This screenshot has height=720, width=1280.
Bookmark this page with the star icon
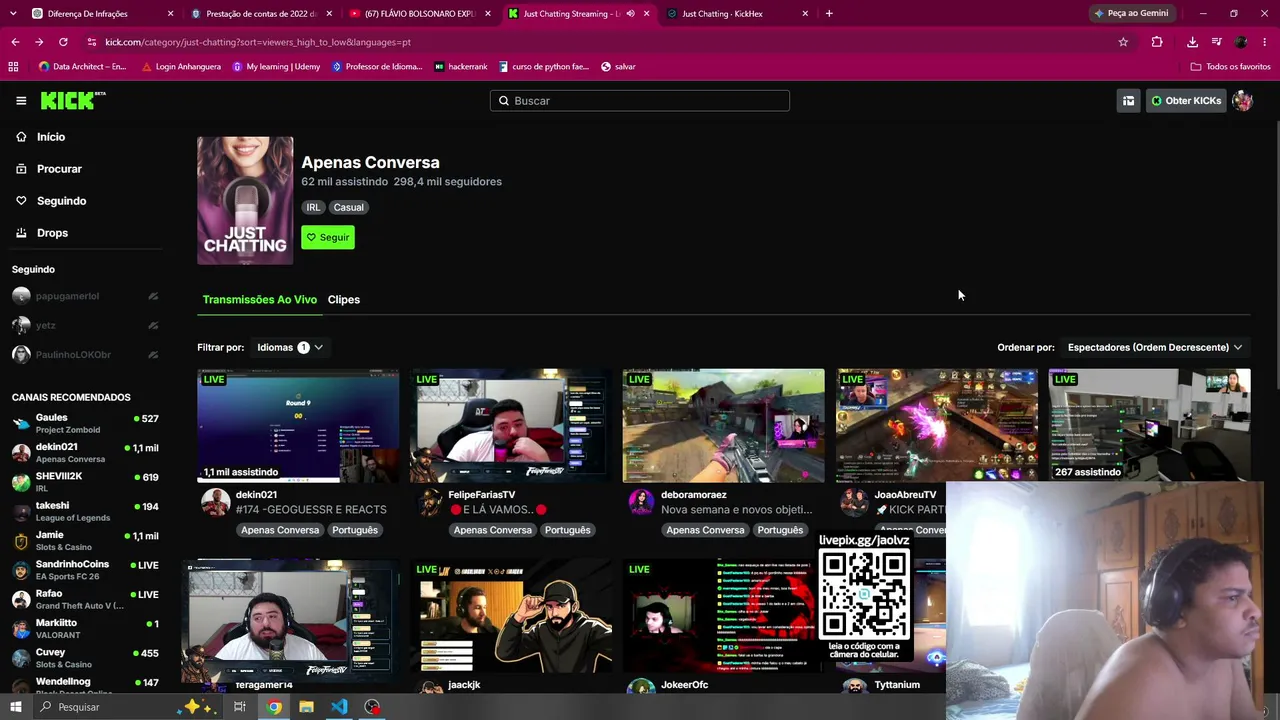coord(1123,42)
